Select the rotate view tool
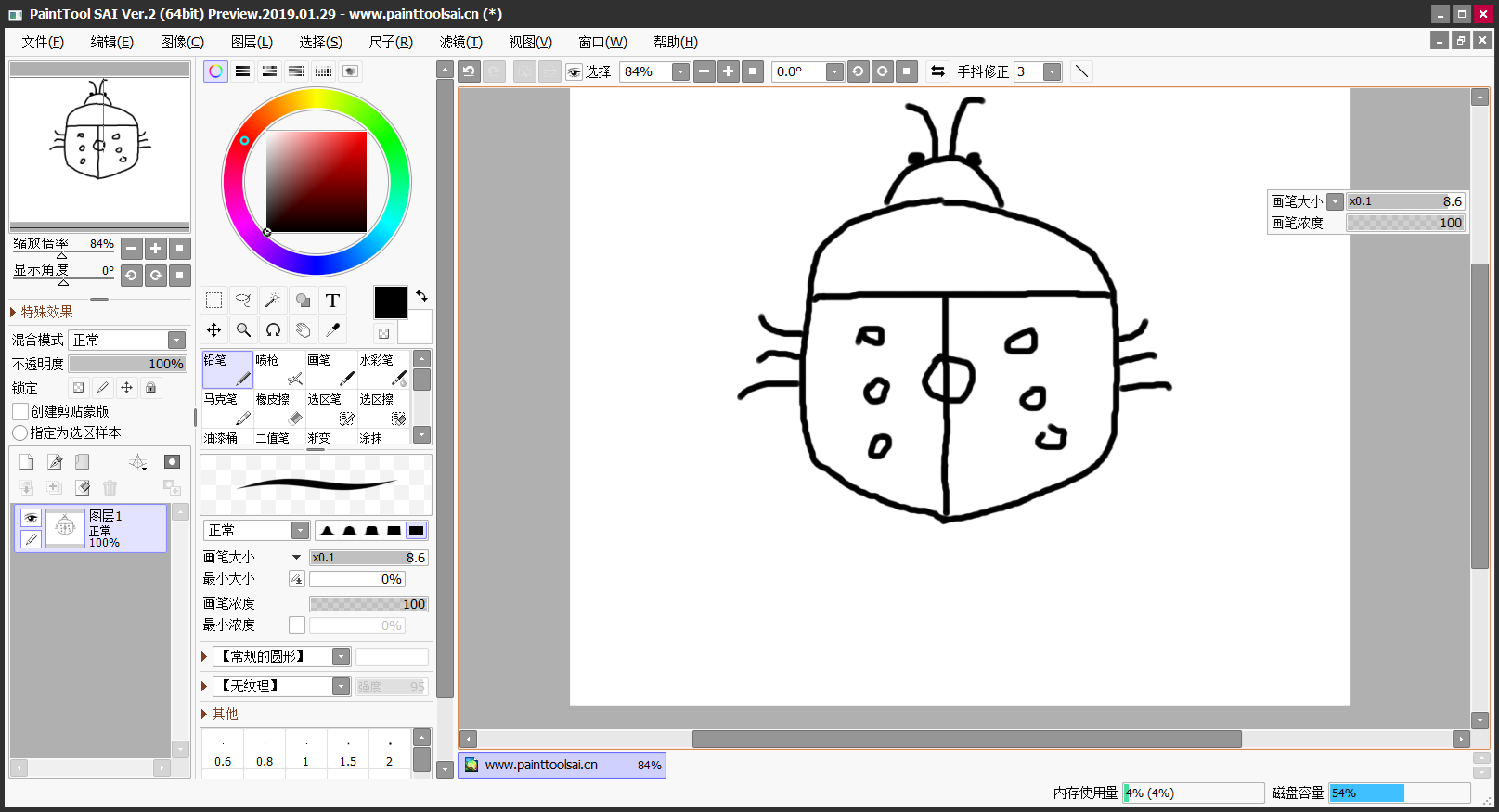This screenshot has width=1499, height=812. pos(273,330)
